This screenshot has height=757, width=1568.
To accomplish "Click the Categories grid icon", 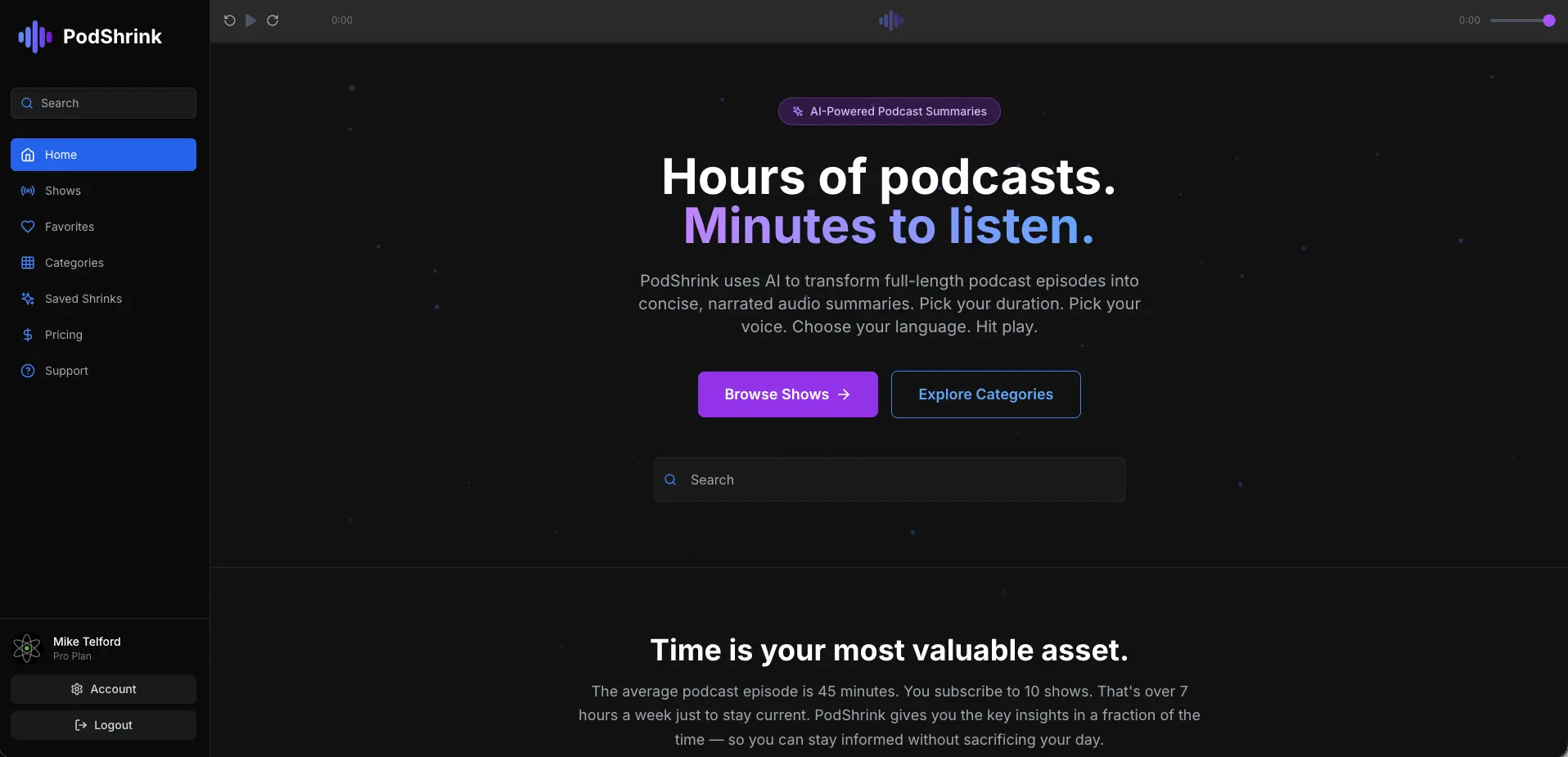I will (28, 263).
